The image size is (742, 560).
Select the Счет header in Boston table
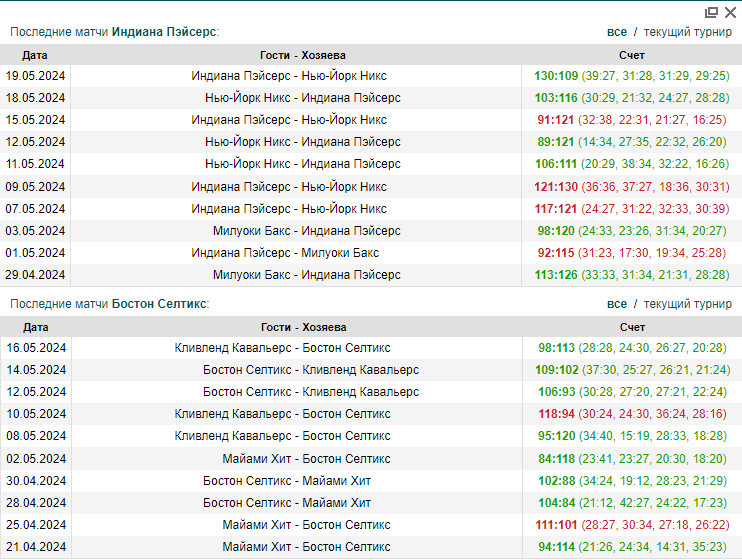click(632, 327)
